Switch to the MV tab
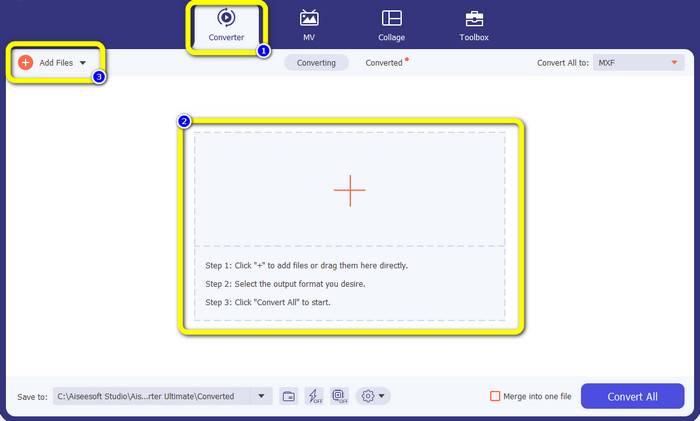Image resolution: width=700 pixels, height=421 pixels. pos(309,25)
